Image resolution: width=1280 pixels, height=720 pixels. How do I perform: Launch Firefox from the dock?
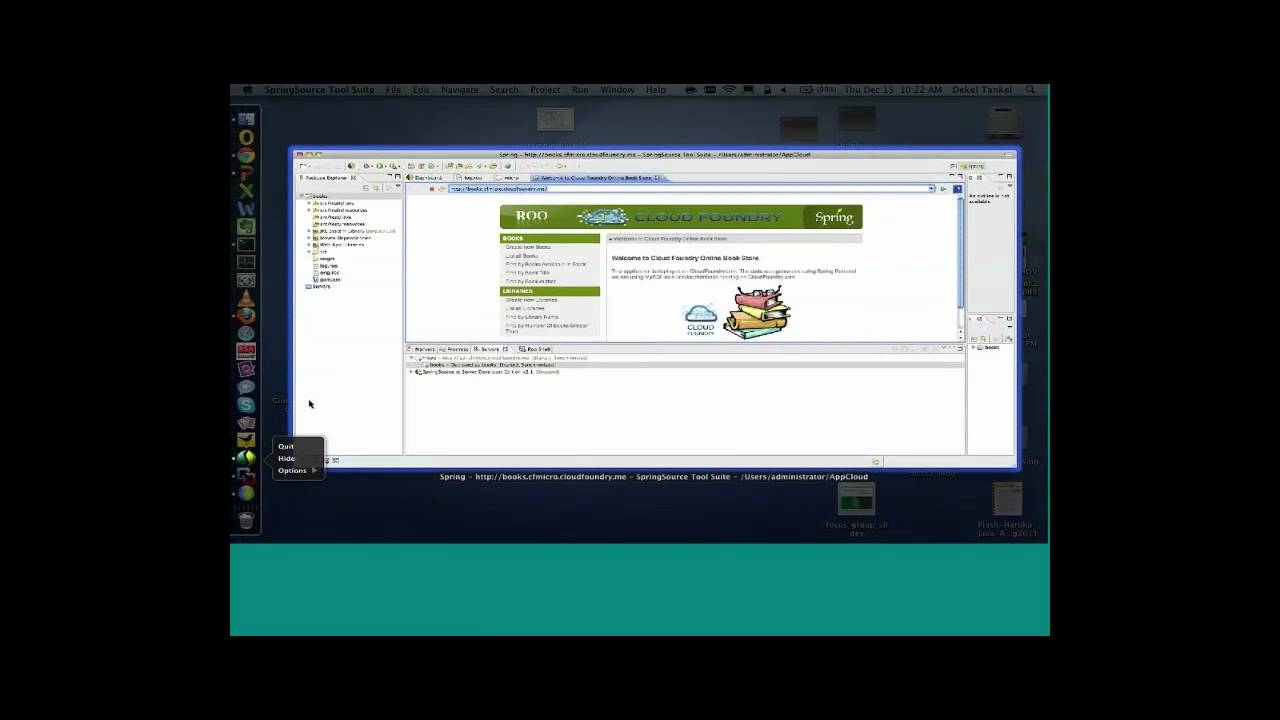click(x=246, y=315)
